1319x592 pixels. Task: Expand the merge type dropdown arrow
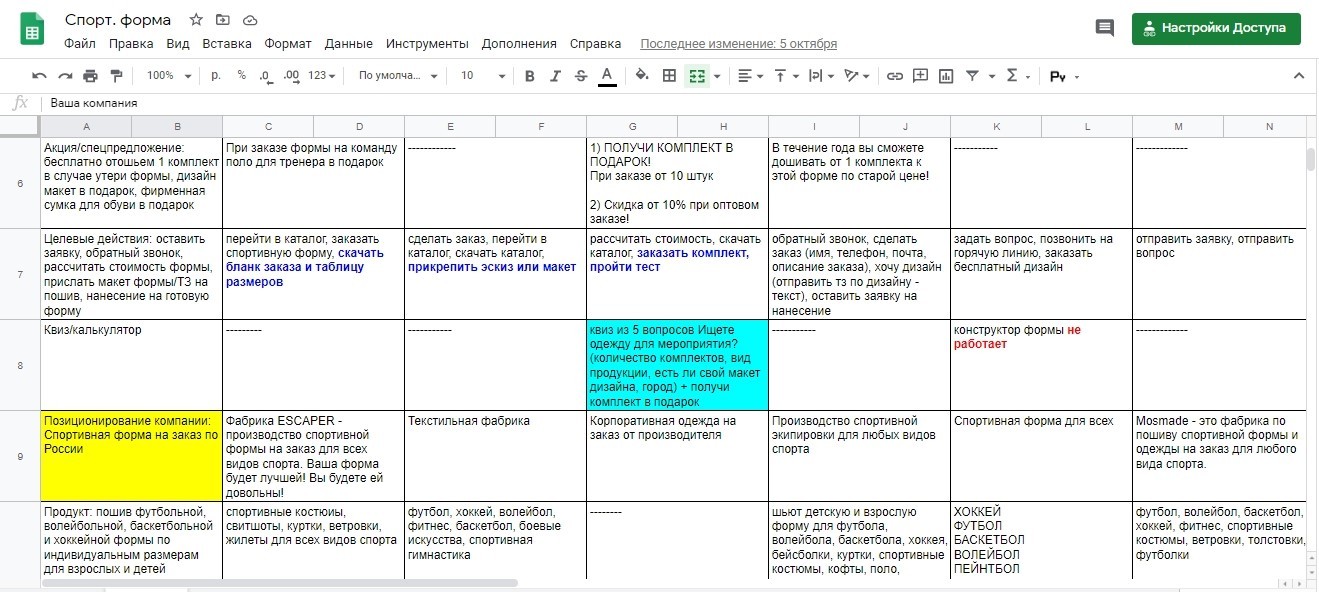[x=717, y=76]
